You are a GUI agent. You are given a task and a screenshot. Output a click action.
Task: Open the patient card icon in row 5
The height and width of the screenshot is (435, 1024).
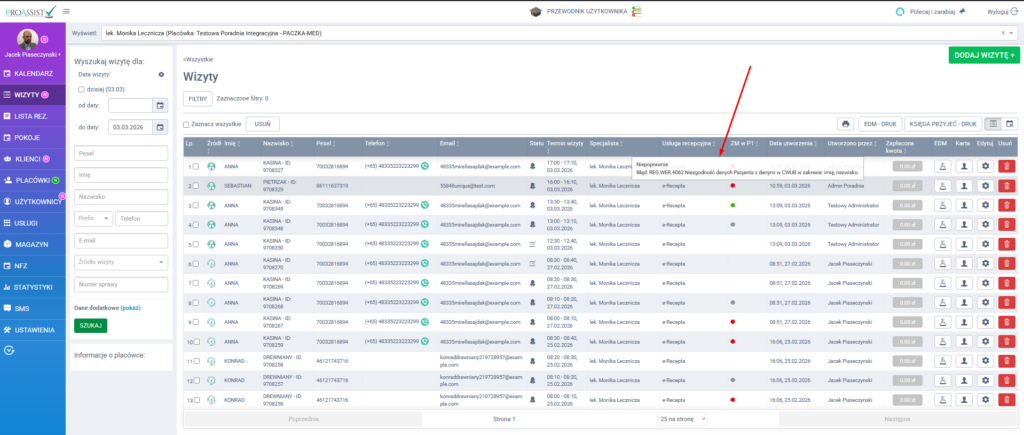pyautogui.click(x=963, y=244)
